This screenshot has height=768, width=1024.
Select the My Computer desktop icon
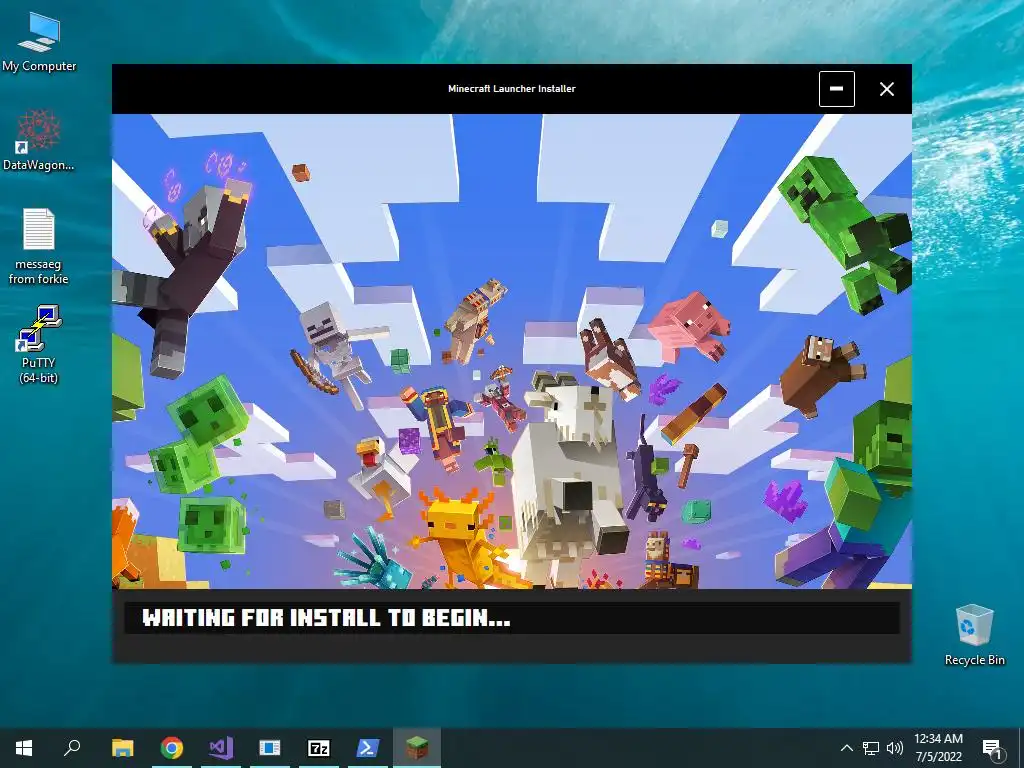(39, 42)
